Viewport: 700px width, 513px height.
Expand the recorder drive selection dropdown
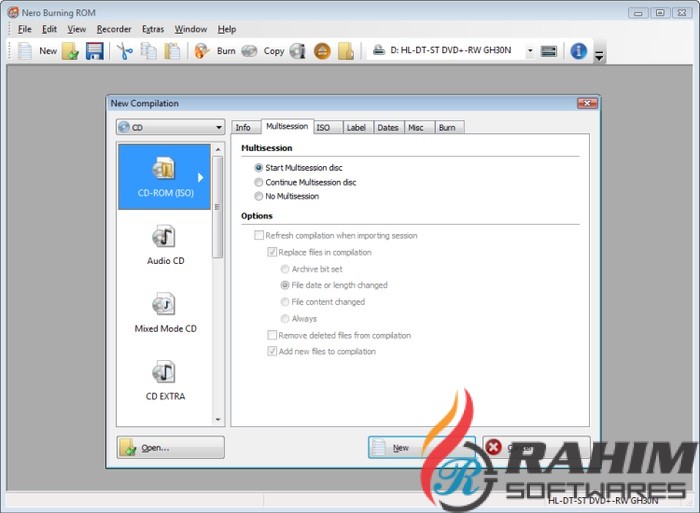(x=530, y=50)
